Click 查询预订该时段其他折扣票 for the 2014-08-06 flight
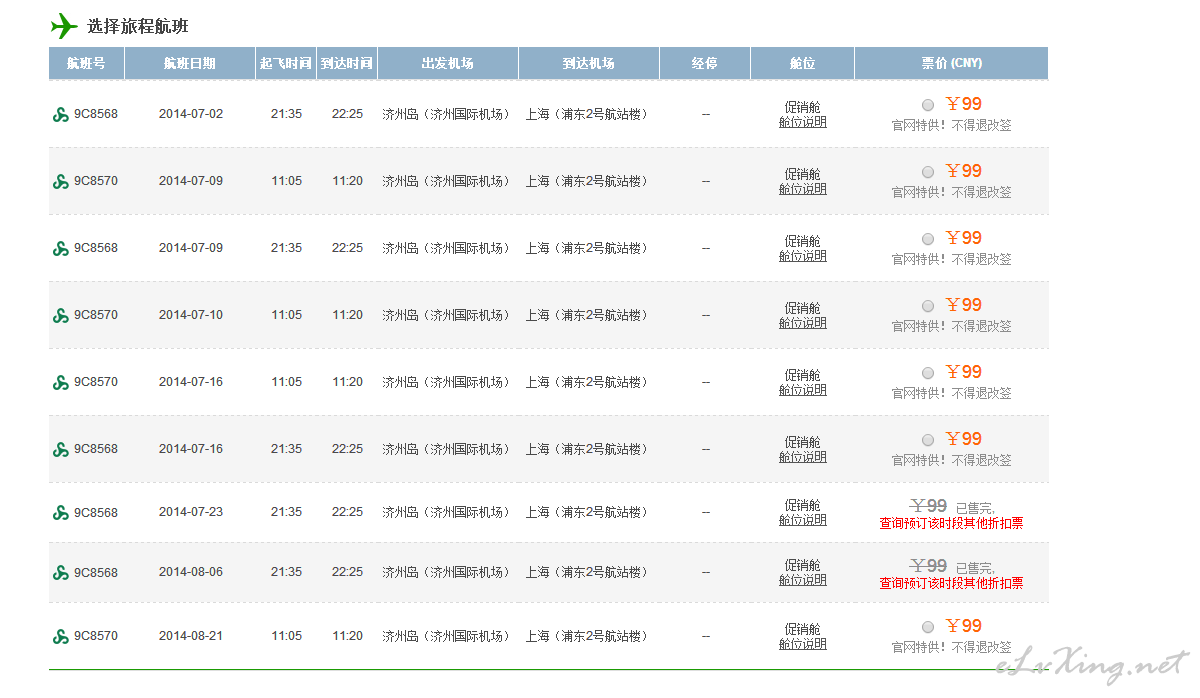This screenshot has height=698, width=1200. (951, 583)
